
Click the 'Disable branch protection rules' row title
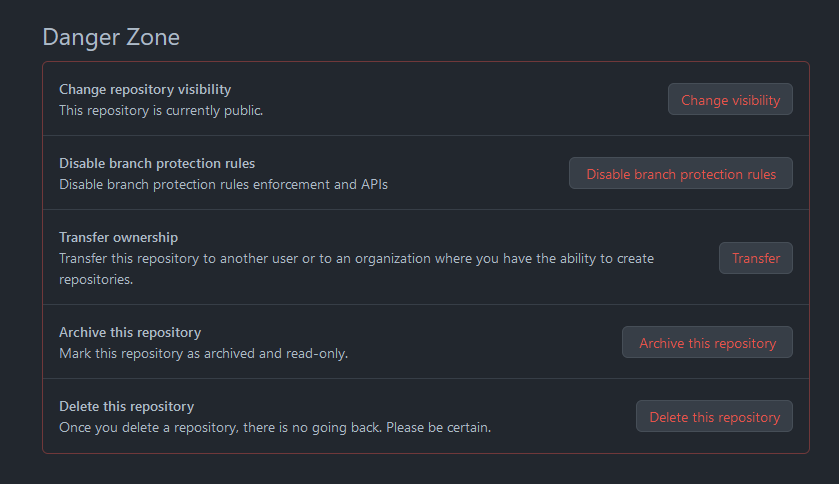[x=157, y=163]
